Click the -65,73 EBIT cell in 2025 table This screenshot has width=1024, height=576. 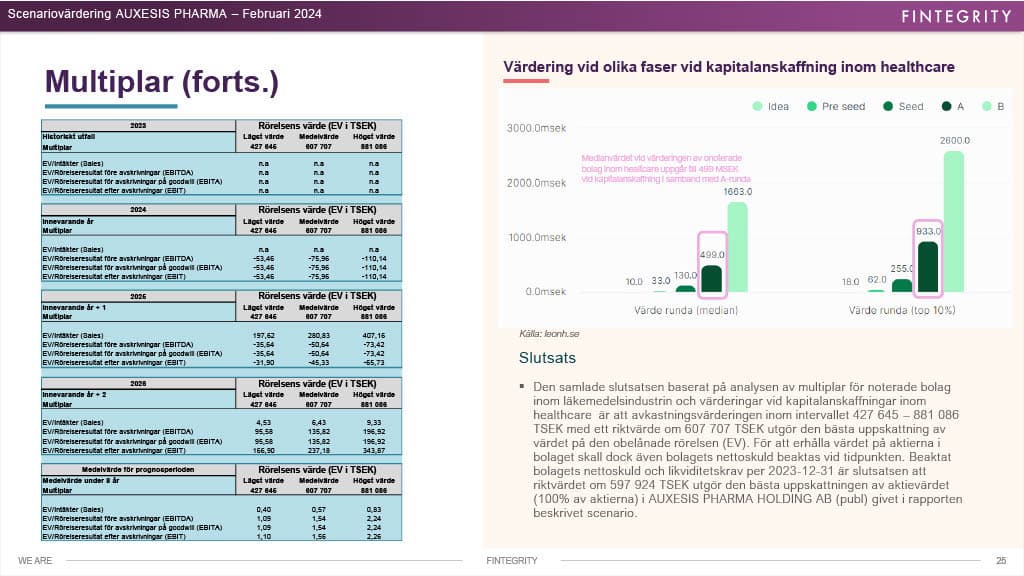(x=374, y=362)
